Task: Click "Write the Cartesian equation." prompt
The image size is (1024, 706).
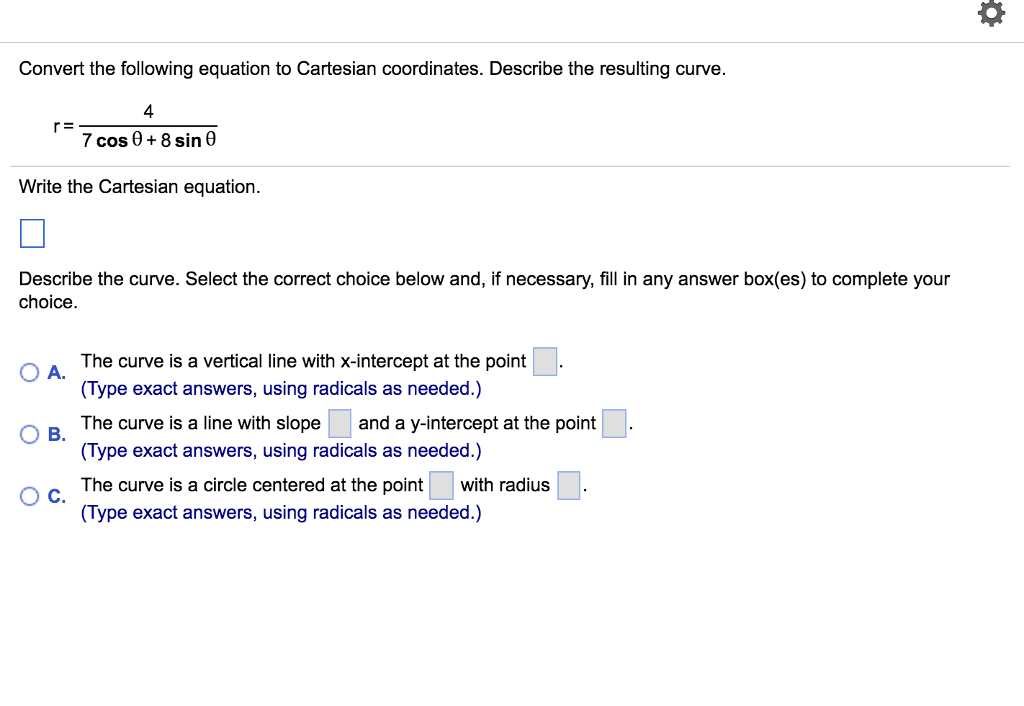Action: (x=139, y=187)
